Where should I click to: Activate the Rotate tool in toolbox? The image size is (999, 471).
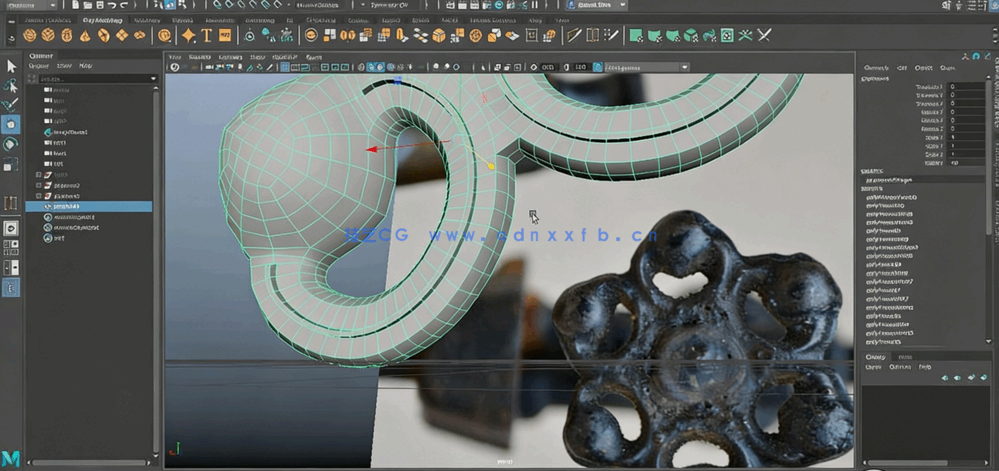click(x=11, y=144)
